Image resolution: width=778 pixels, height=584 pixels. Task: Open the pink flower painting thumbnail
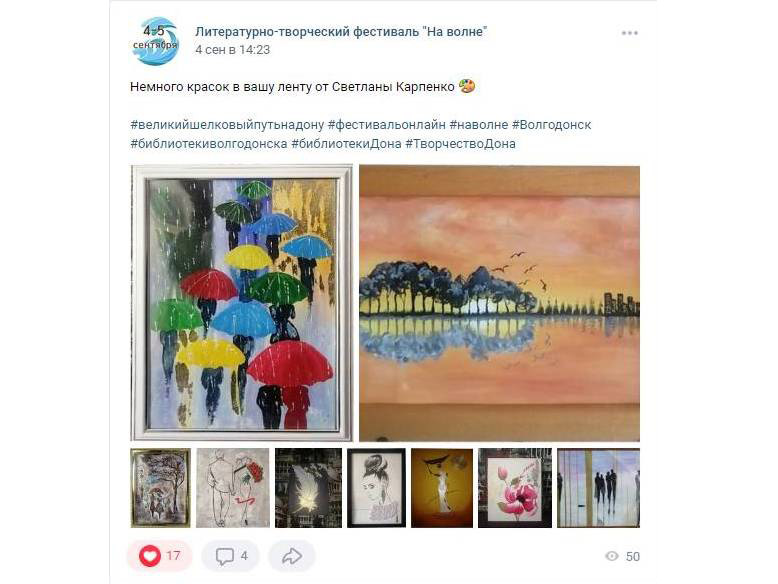pos(515,488)
